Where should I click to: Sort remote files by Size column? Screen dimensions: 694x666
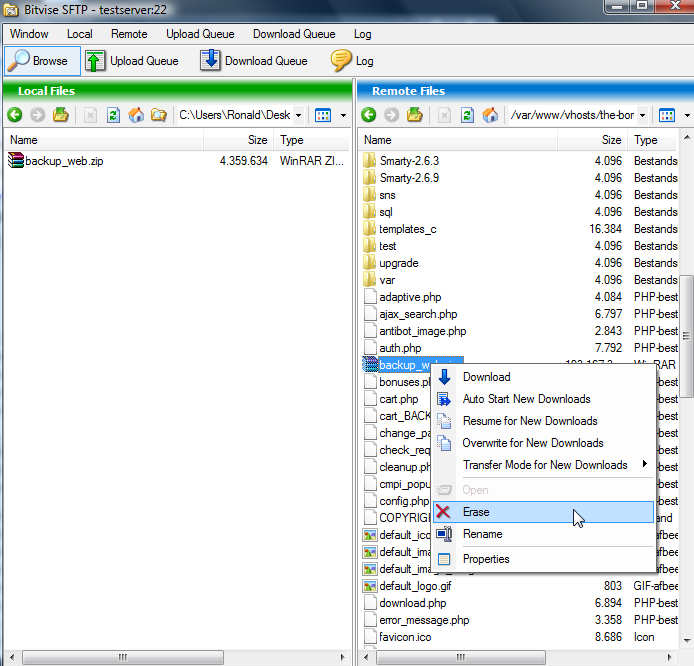593,140
